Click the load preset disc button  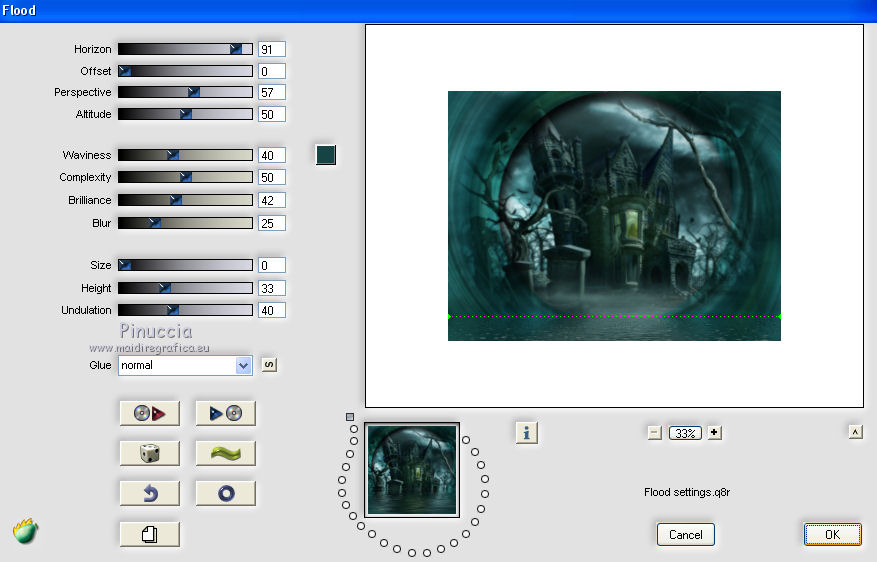pyautogui.click(x=149, y=413)
